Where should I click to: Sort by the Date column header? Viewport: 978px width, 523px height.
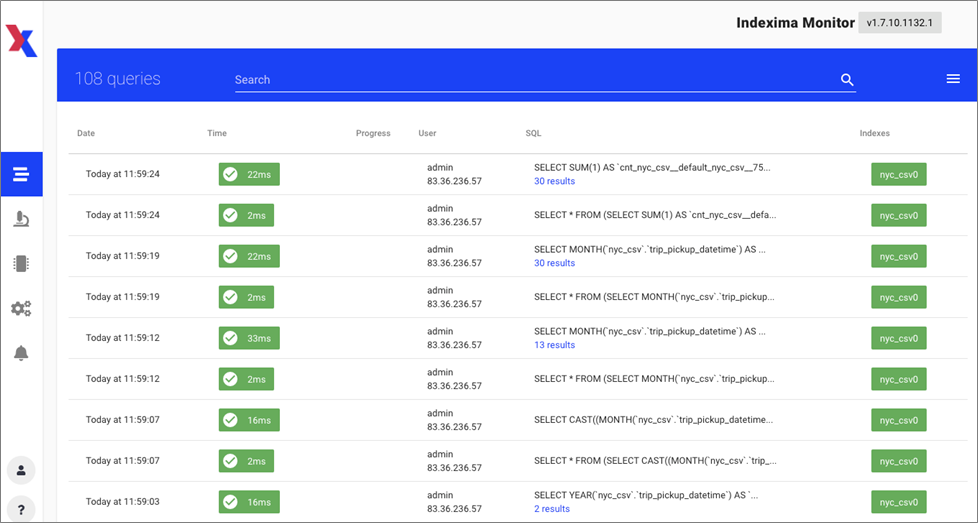pyautogui.click(x=86, y=133)
